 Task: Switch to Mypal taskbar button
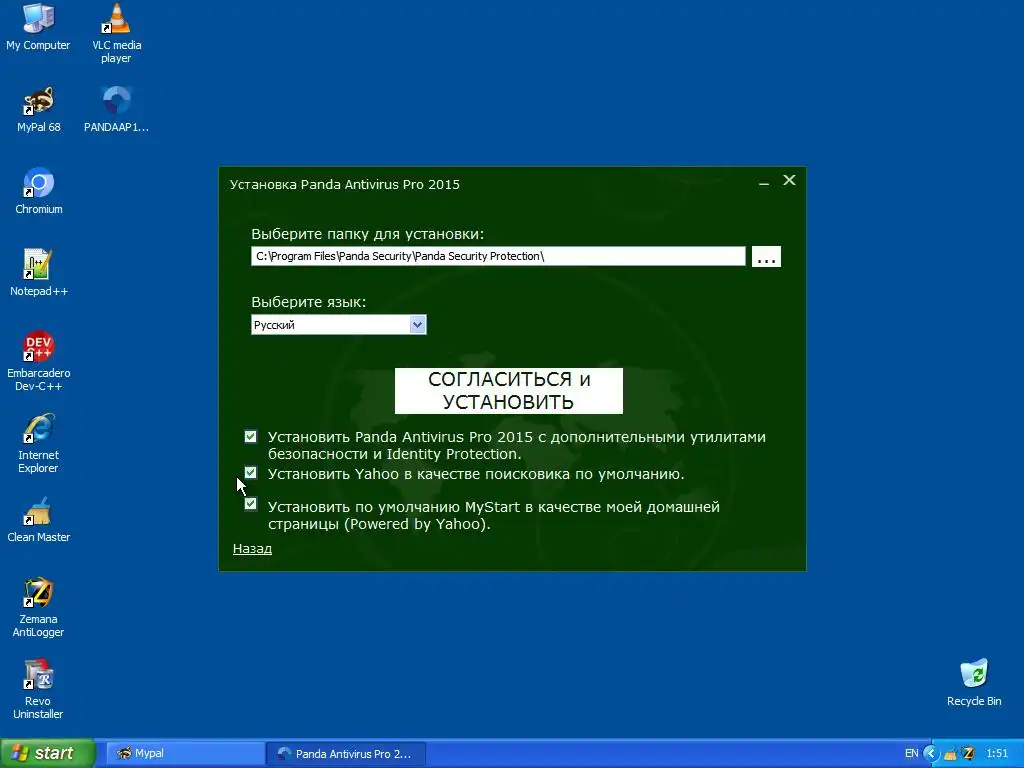click(185, 754)
